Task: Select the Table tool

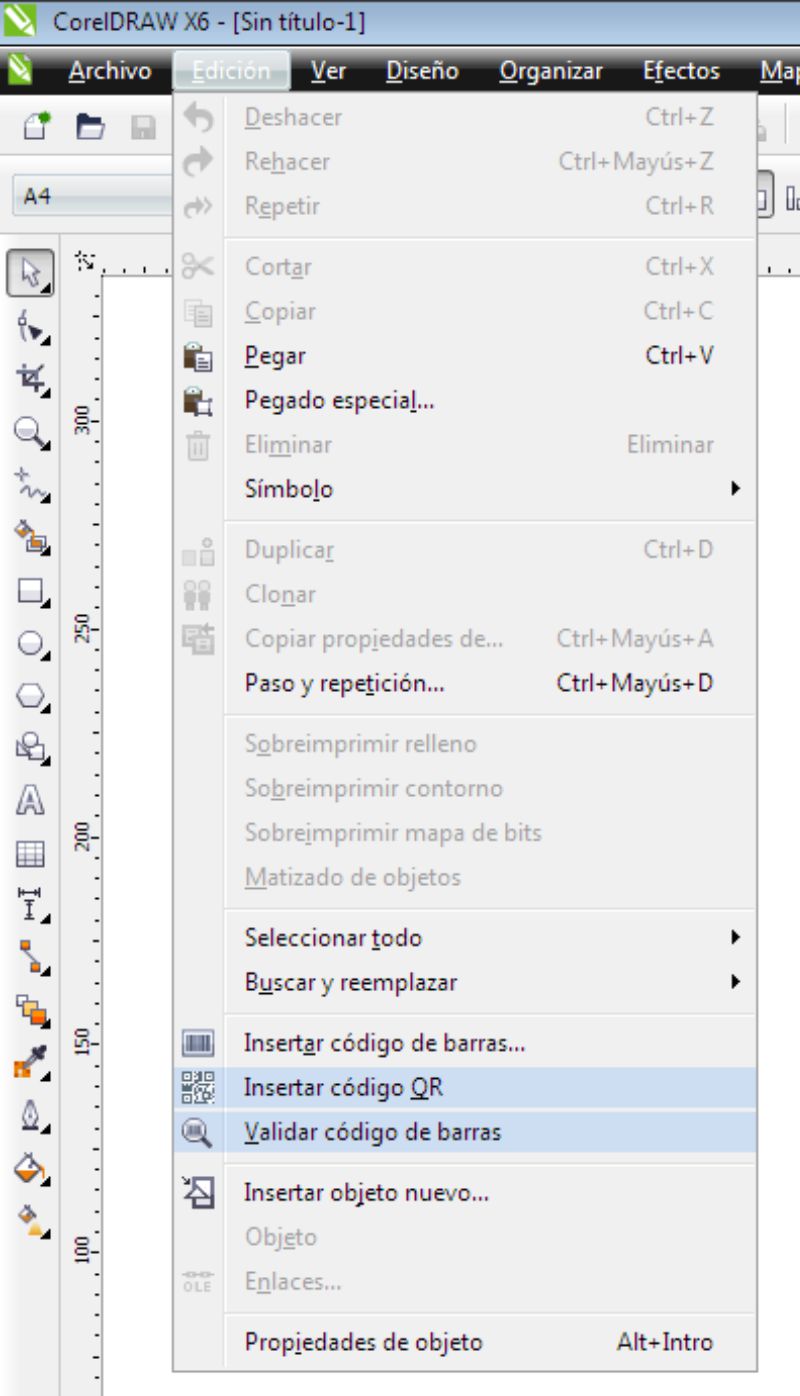Action: point(31,854)
